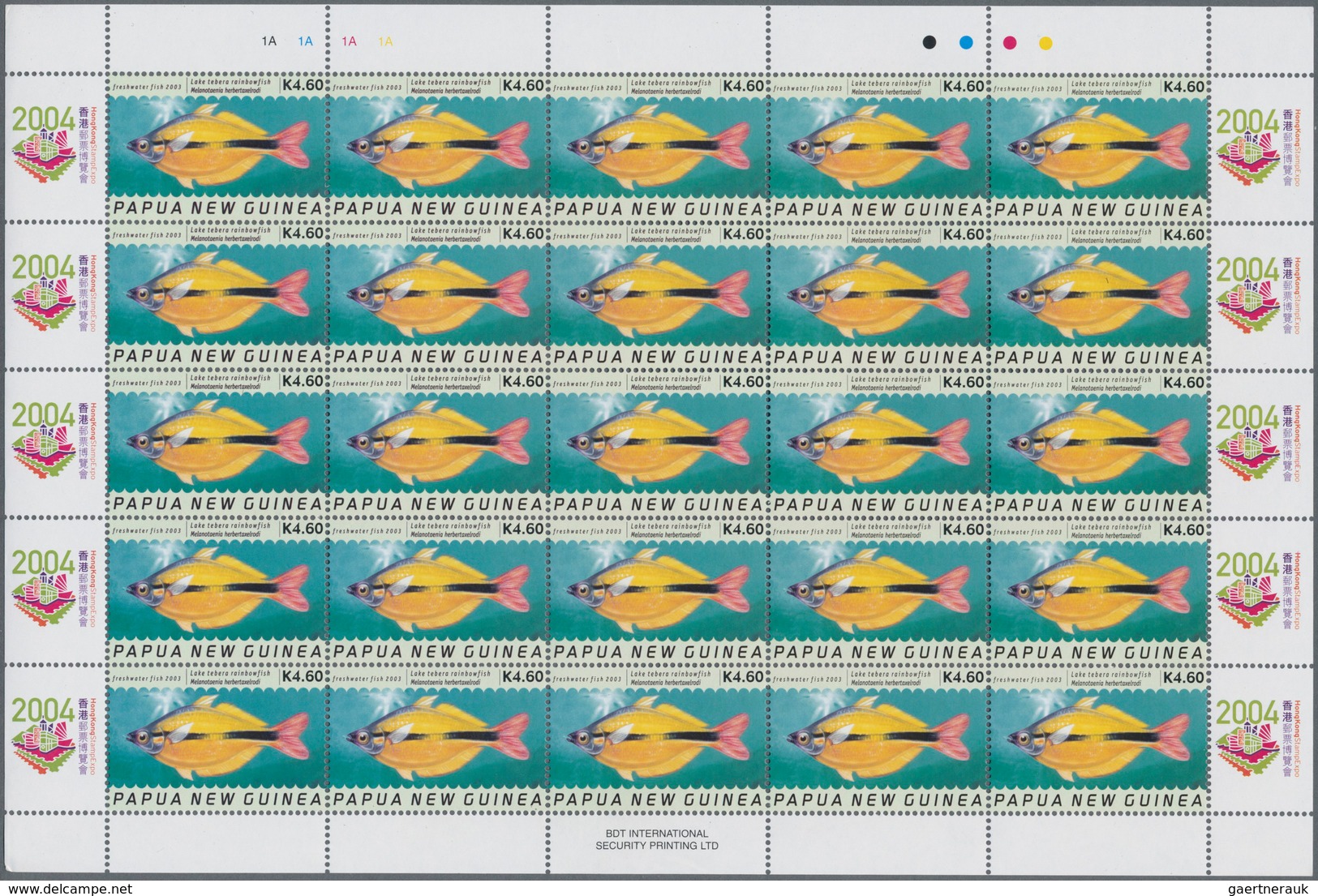Click the center stamp of the sheet
Image resolution: width=1318 pixels, height=896 pixels.
point(658,444)
